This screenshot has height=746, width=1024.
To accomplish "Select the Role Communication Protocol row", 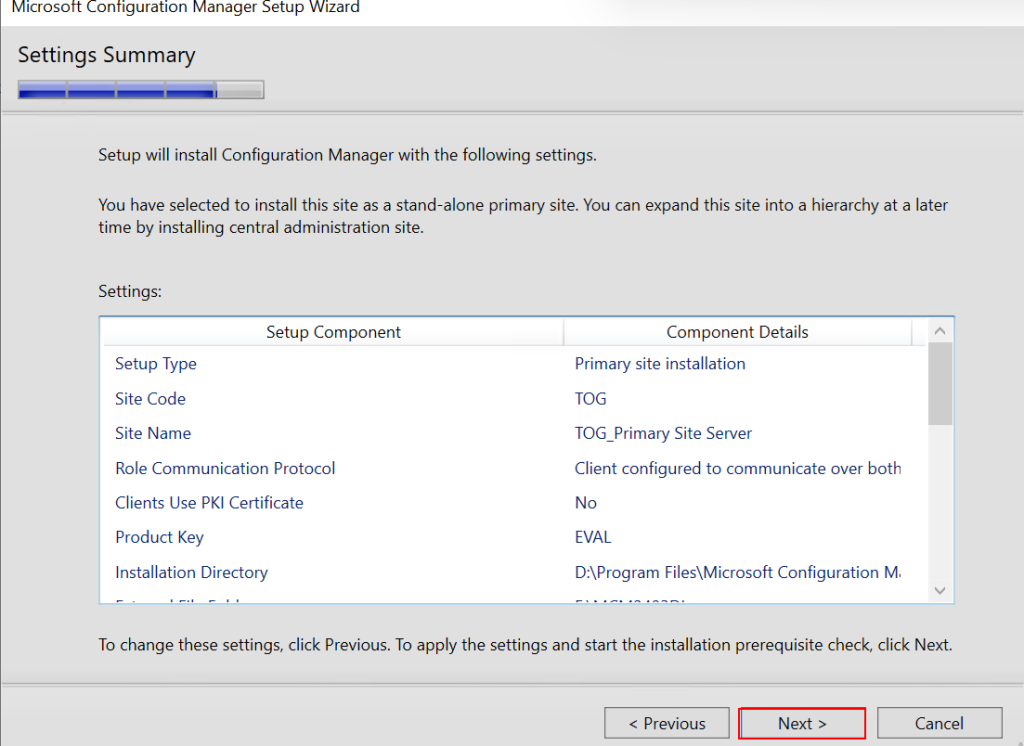I will (225, 468).
